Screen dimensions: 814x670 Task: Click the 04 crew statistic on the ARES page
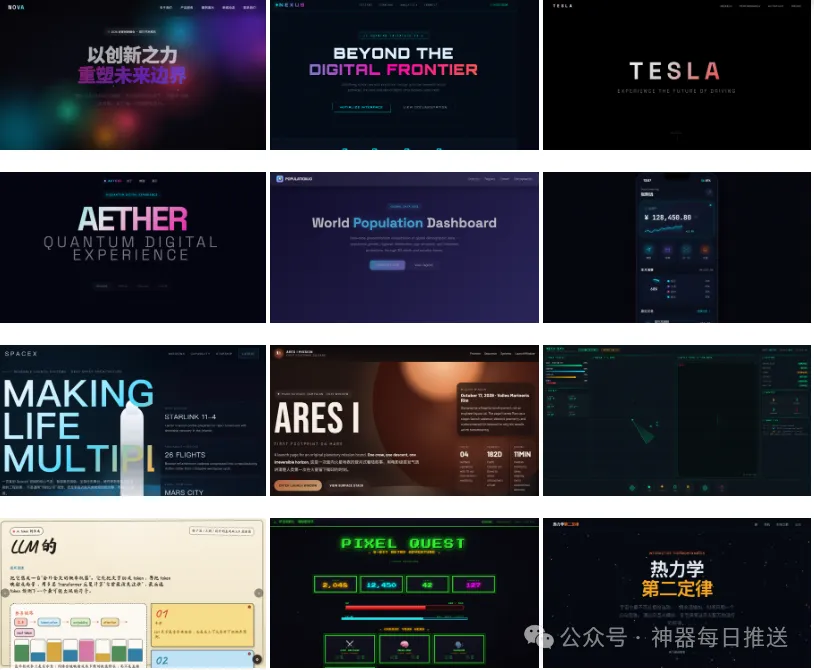[464, 455]
